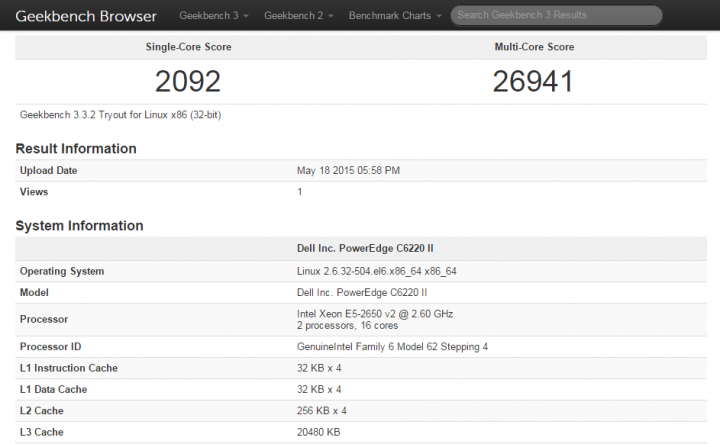Image resolution: width=720 pixels, height=444 pixels.
Task: Select the Model row's Dell PowerEdge value
Action: click(362, 292)
